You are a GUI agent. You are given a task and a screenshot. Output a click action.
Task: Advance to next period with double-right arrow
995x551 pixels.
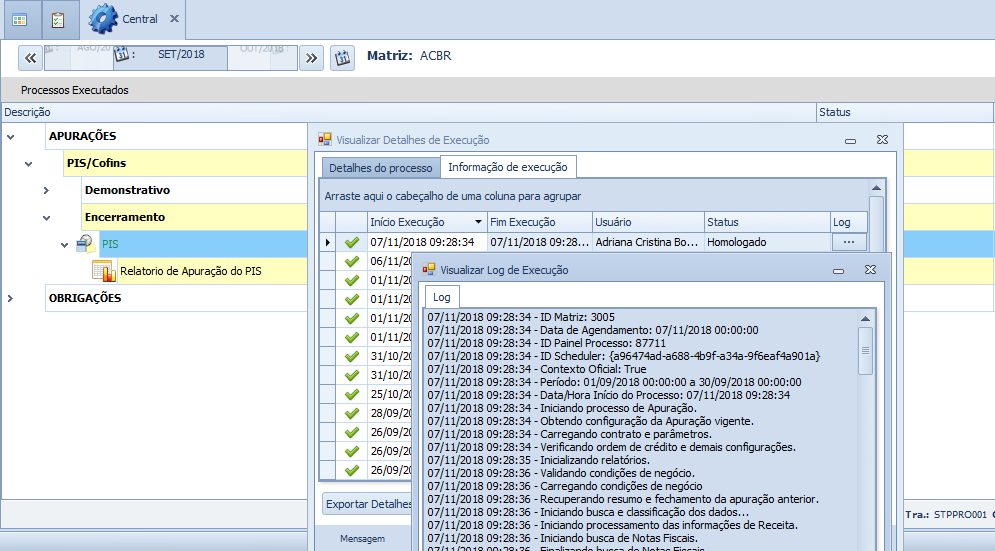[x=311, y=57]
